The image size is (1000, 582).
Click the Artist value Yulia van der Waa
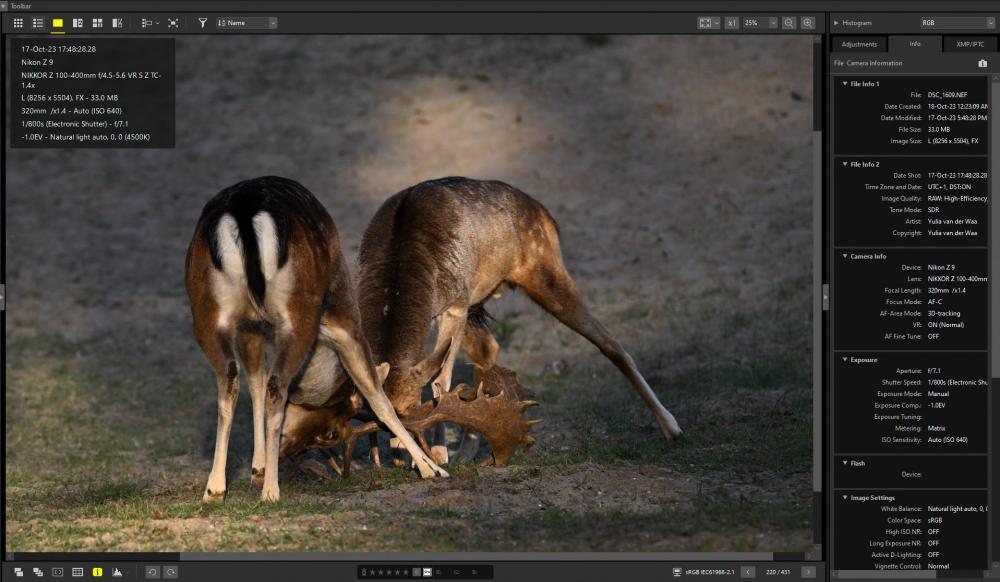point(952,221)
